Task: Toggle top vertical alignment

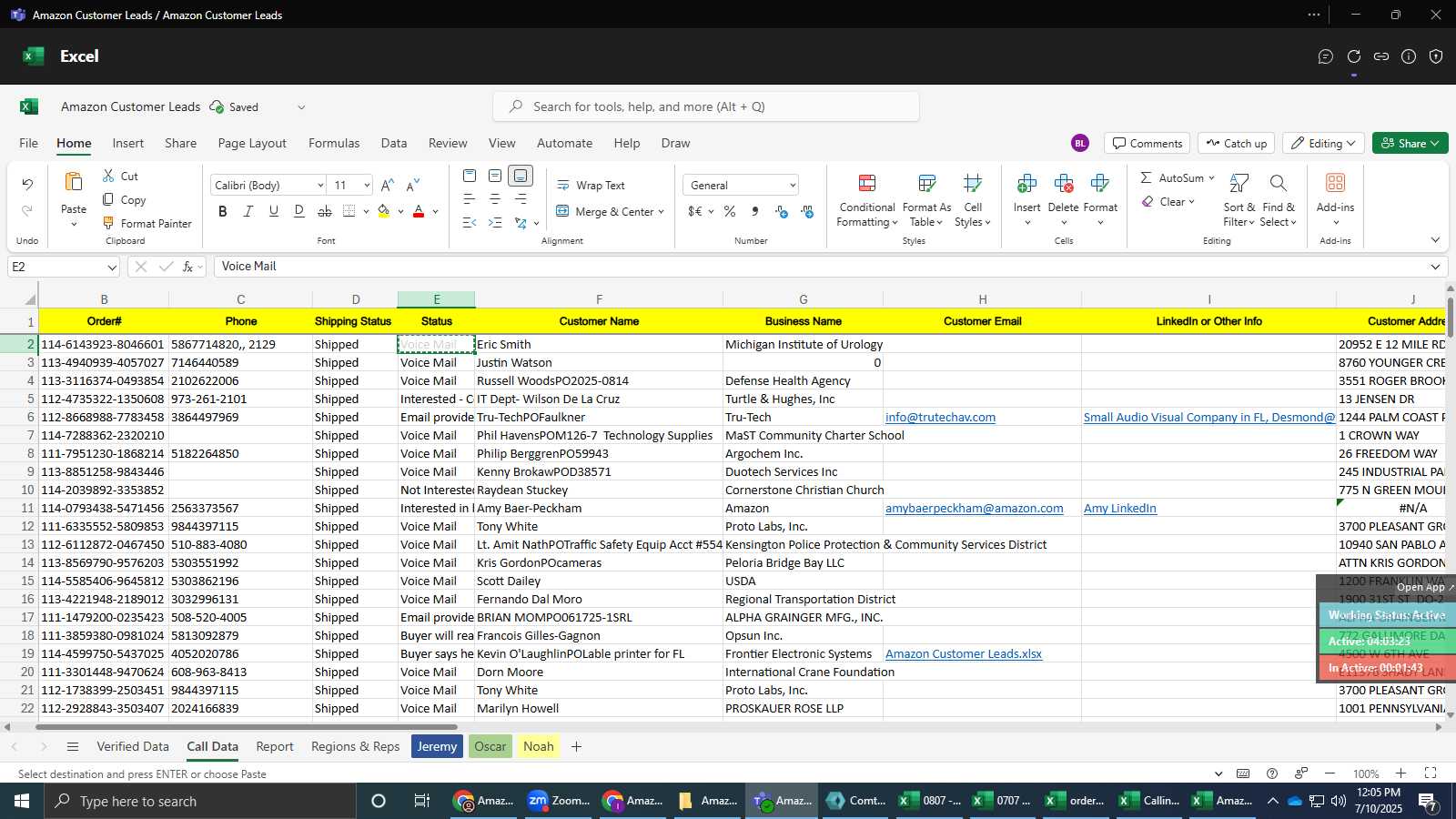Action: (x=470, y=176)
